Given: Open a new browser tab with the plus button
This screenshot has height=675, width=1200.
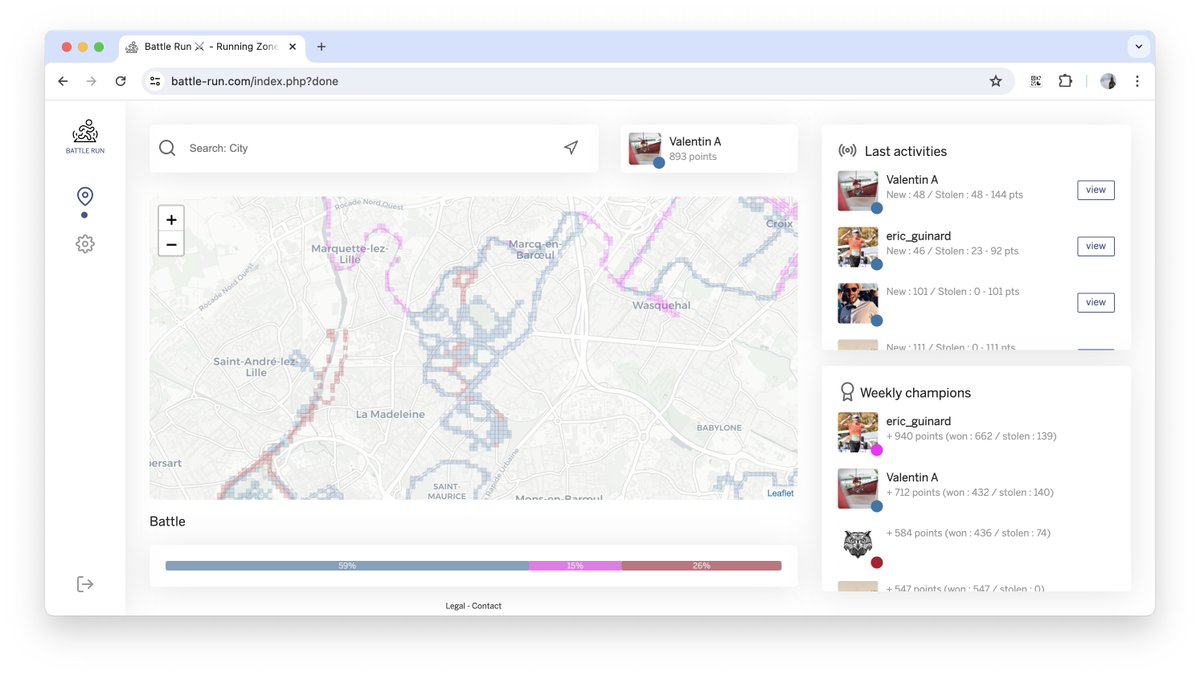Looking at the screenshot, I should pos(321,46).
